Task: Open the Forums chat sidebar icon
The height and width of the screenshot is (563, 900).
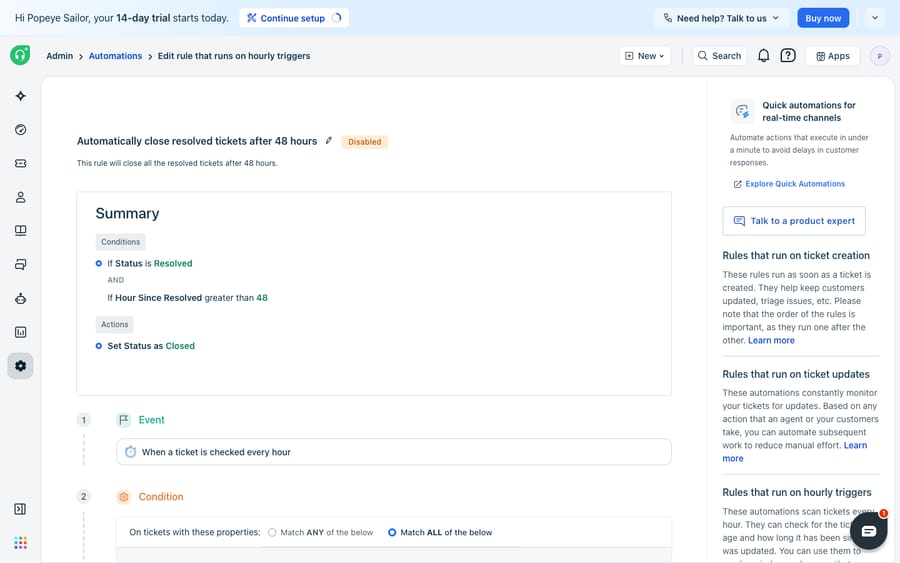Action: pos(21,265)
